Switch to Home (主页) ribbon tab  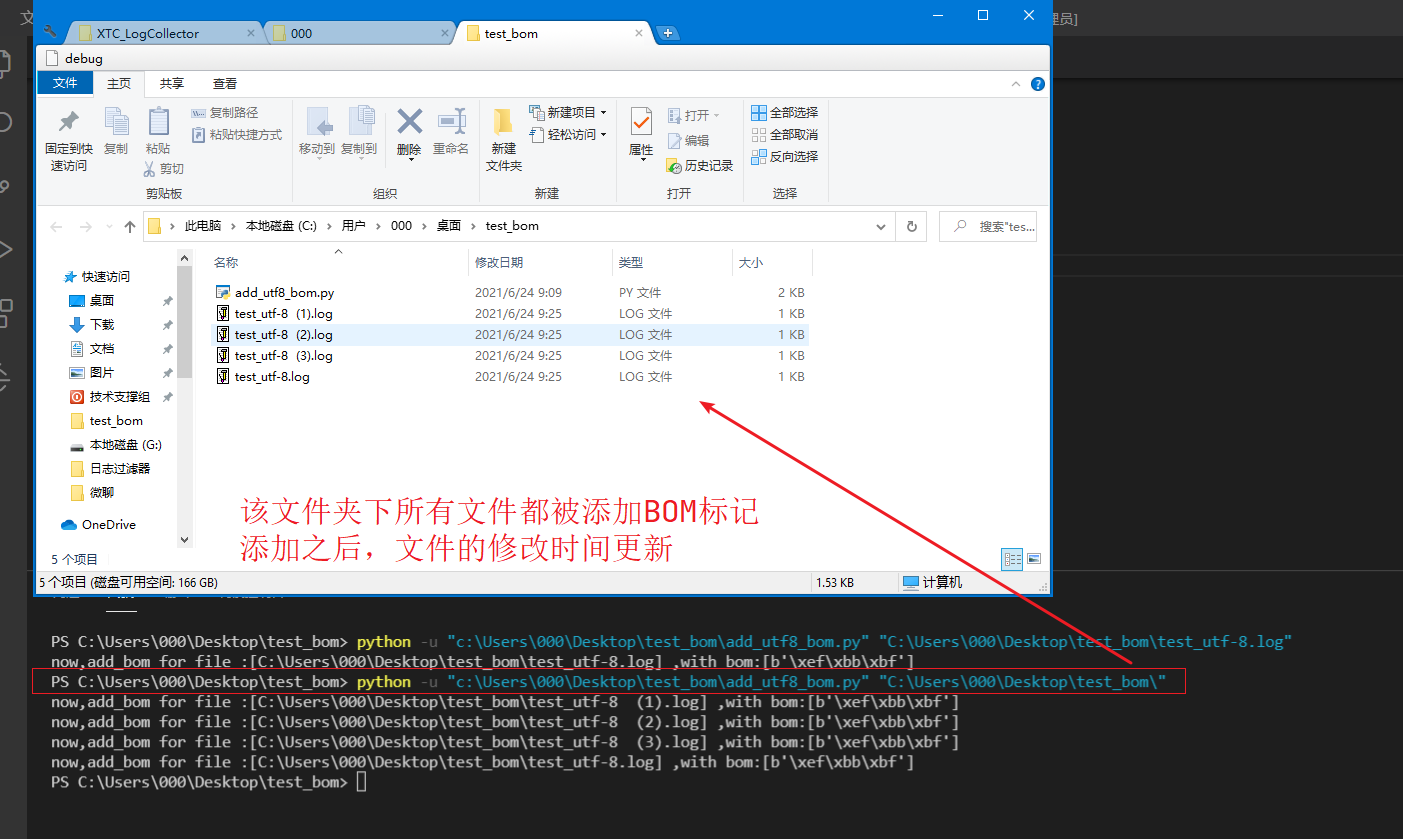click(x=119, y=83)
